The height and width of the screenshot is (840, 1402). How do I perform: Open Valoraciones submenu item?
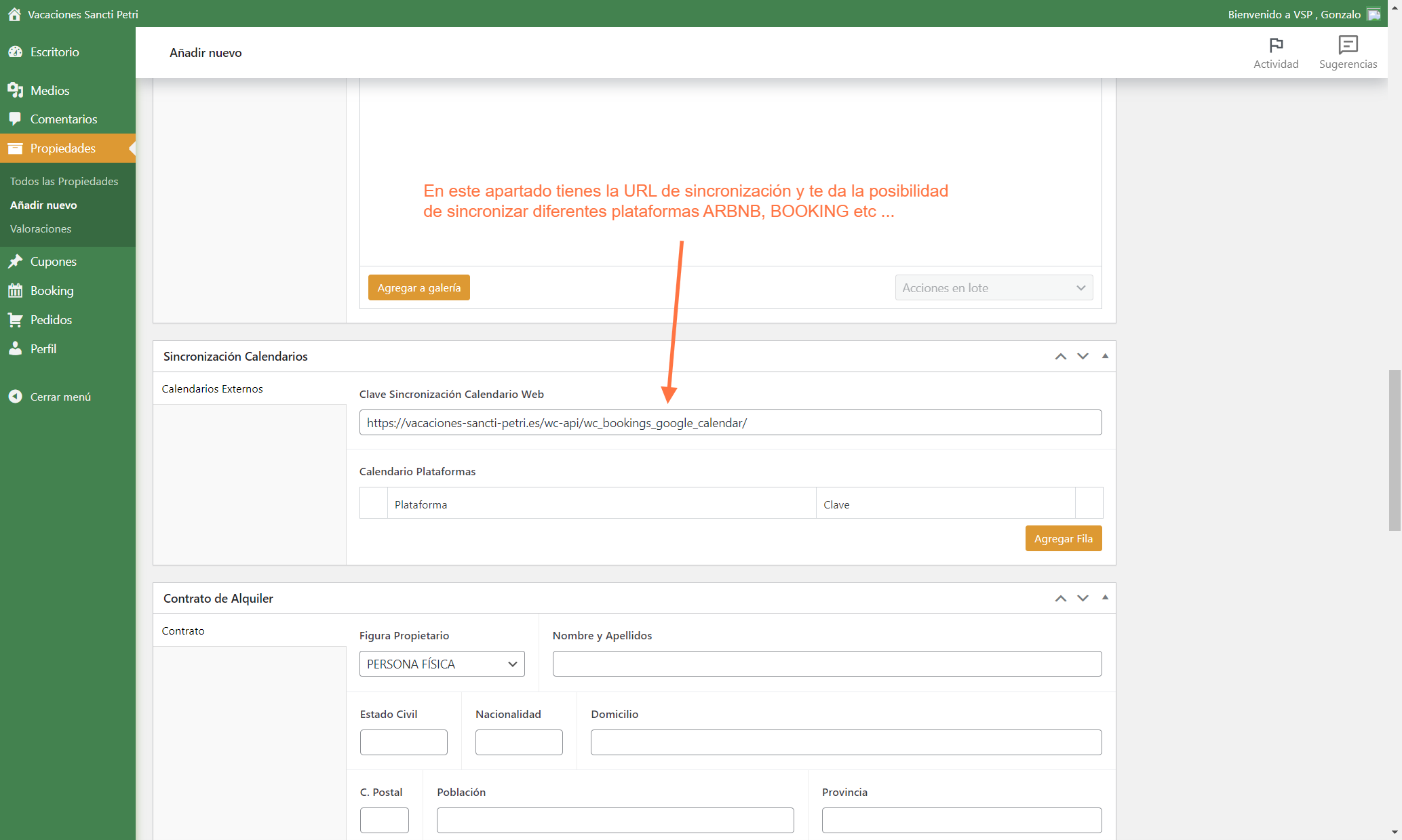(x=41, y=228)
